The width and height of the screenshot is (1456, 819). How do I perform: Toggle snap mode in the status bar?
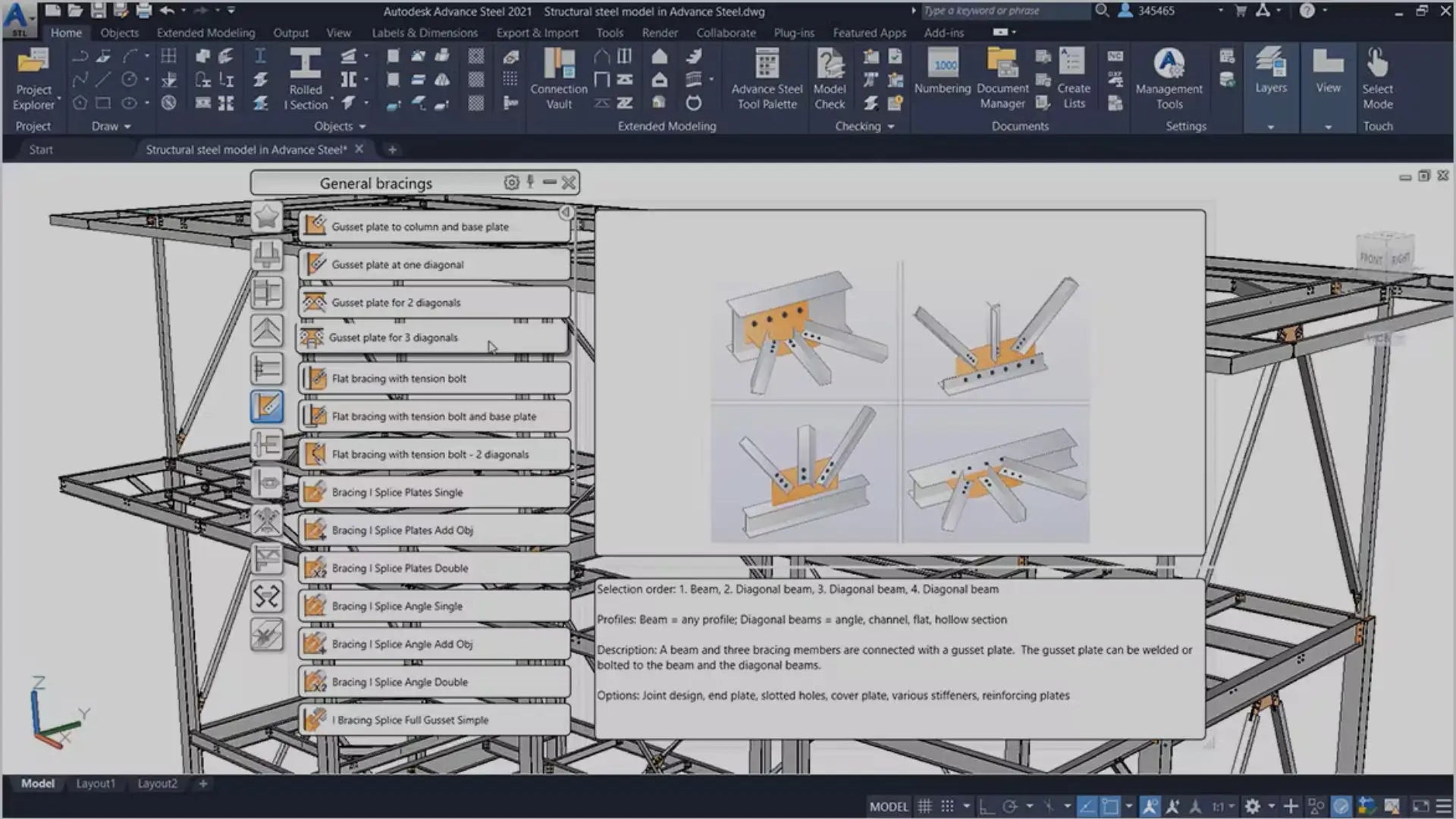tap(947, 806)
